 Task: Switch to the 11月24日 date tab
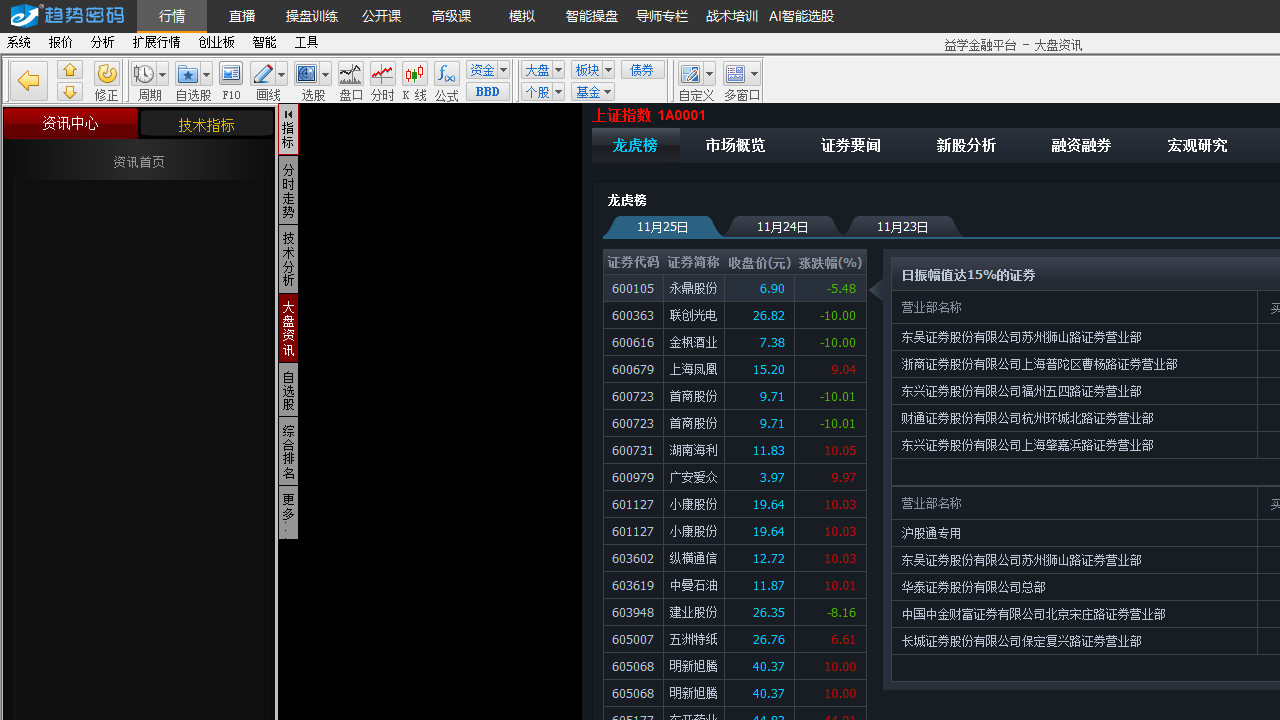click(783, 227)
